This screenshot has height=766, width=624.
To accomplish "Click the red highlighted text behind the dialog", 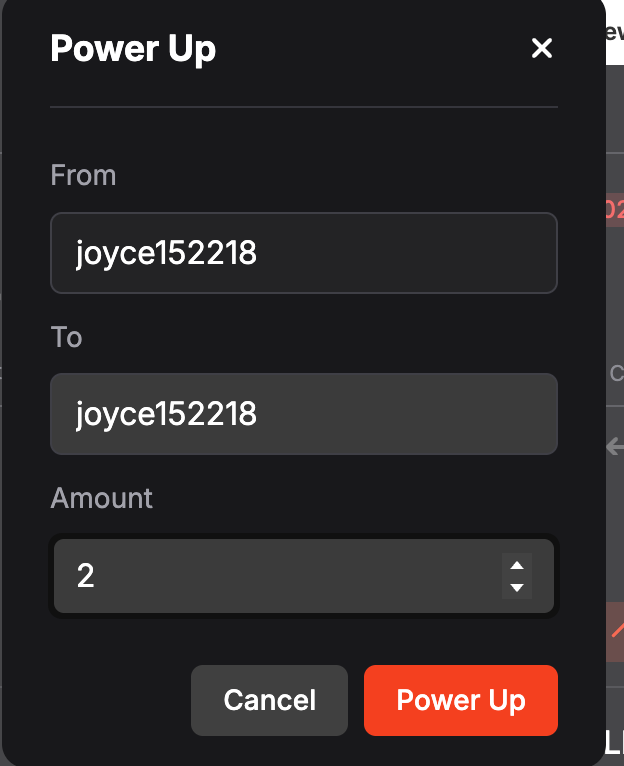I will (x=615, y=210).
